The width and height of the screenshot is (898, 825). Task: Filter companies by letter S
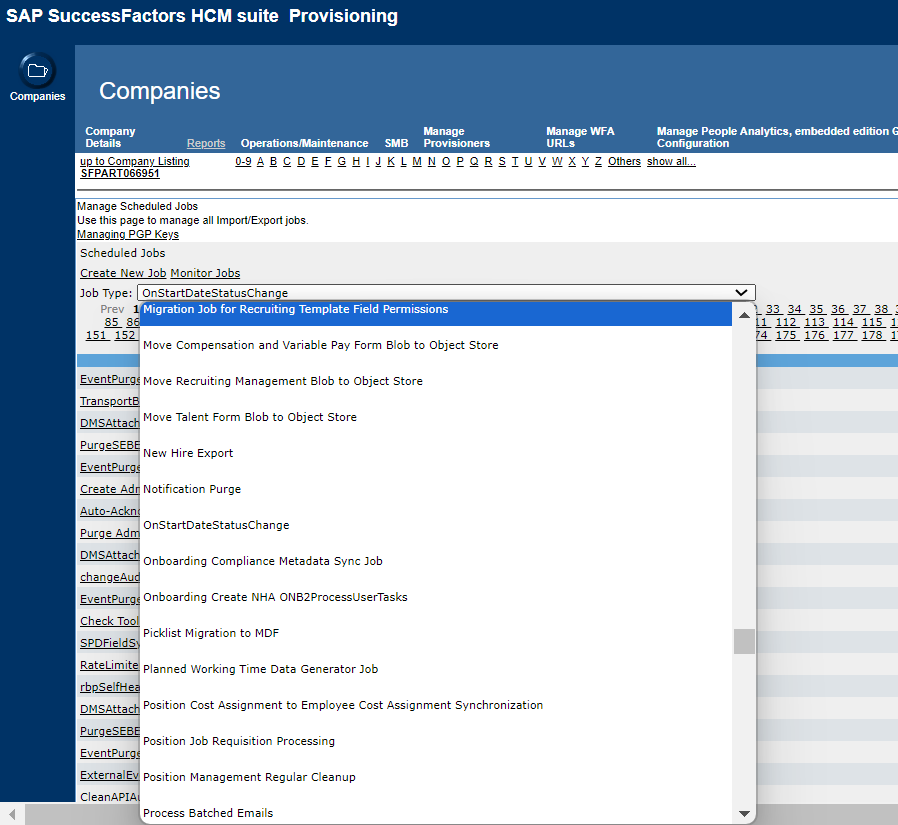[502, 161]
